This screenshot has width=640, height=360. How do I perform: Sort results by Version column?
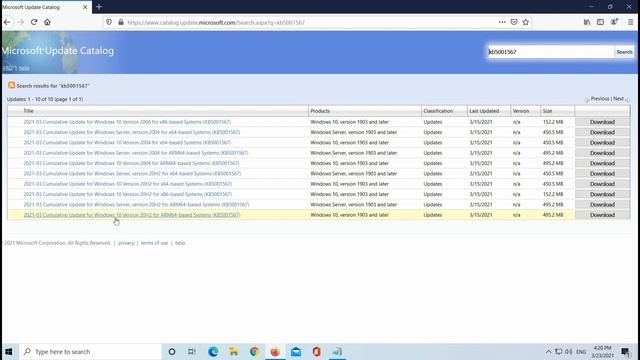[x=521, y=111]
